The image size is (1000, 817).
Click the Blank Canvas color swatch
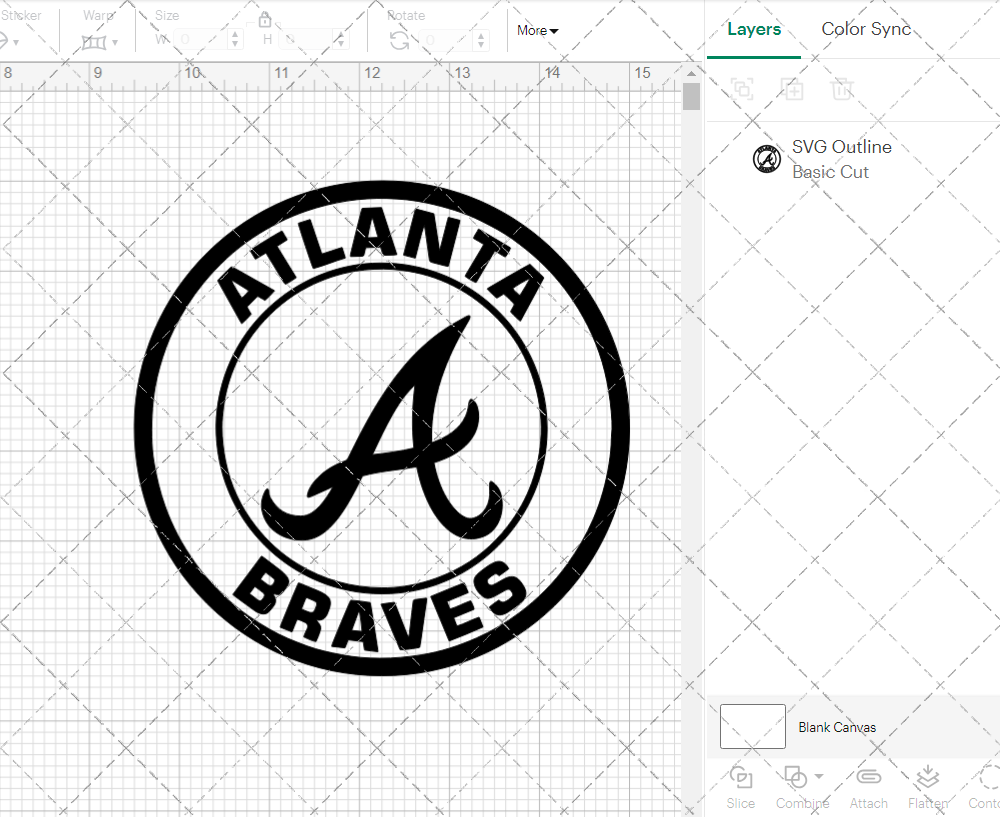click(752, 727)
